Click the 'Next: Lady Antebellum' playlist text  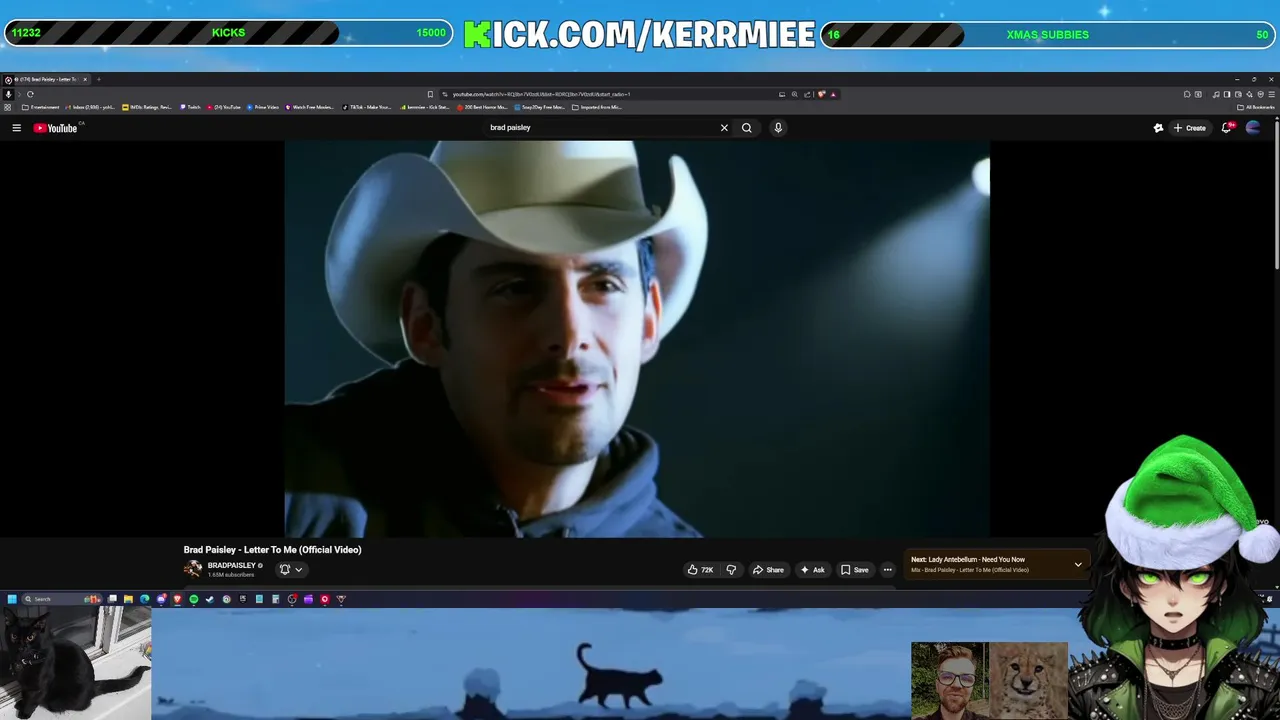[968, 560]
